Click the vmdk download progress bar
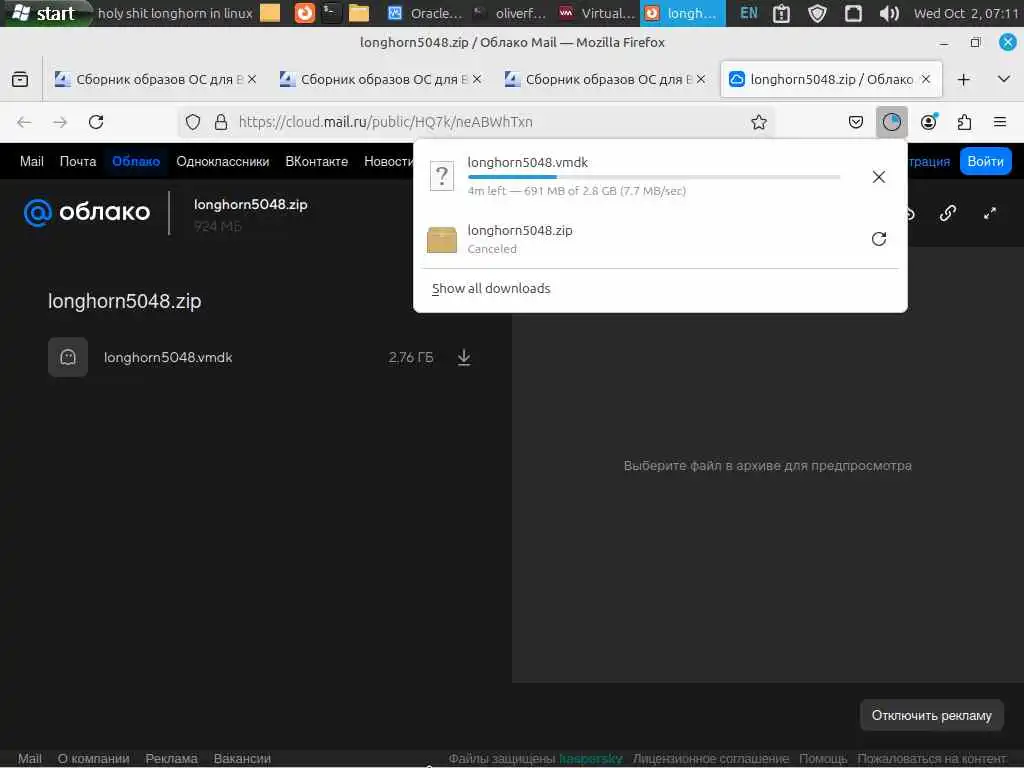Image resolution: width=1024 pixels, height=768 pixels. [x=654, y=177]
